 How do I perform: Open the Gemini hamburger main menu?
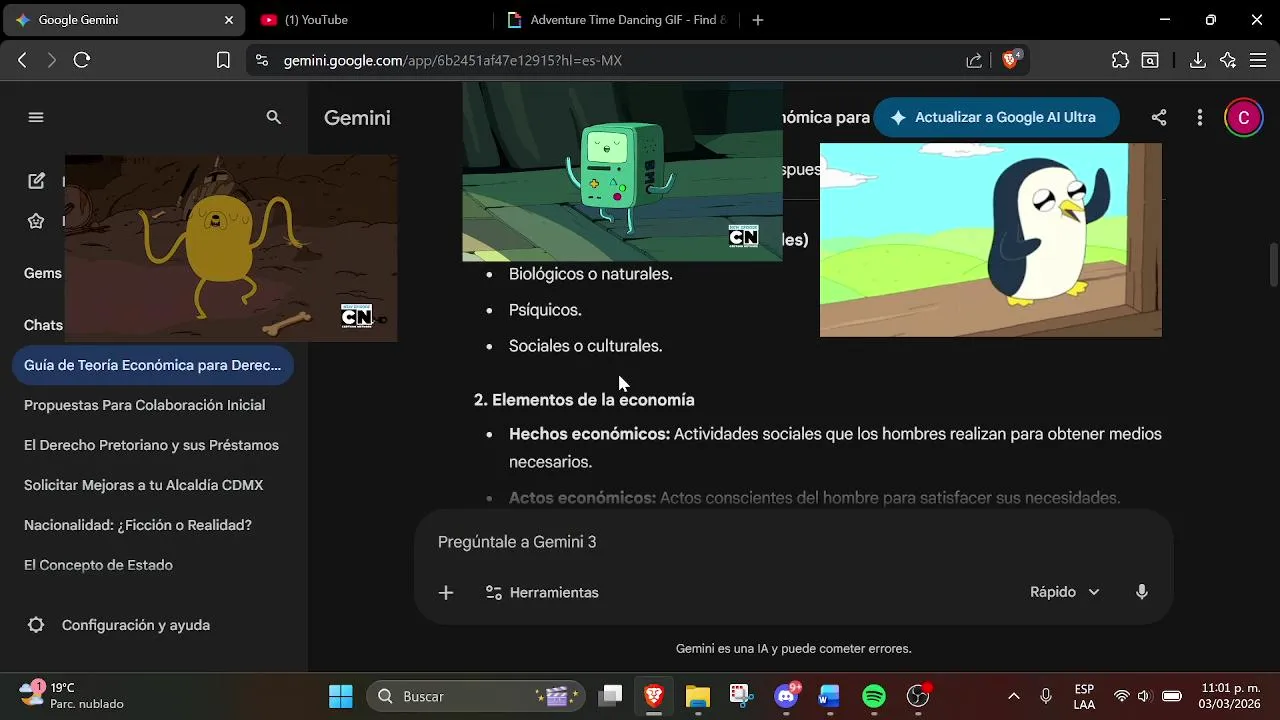(36, 117)
